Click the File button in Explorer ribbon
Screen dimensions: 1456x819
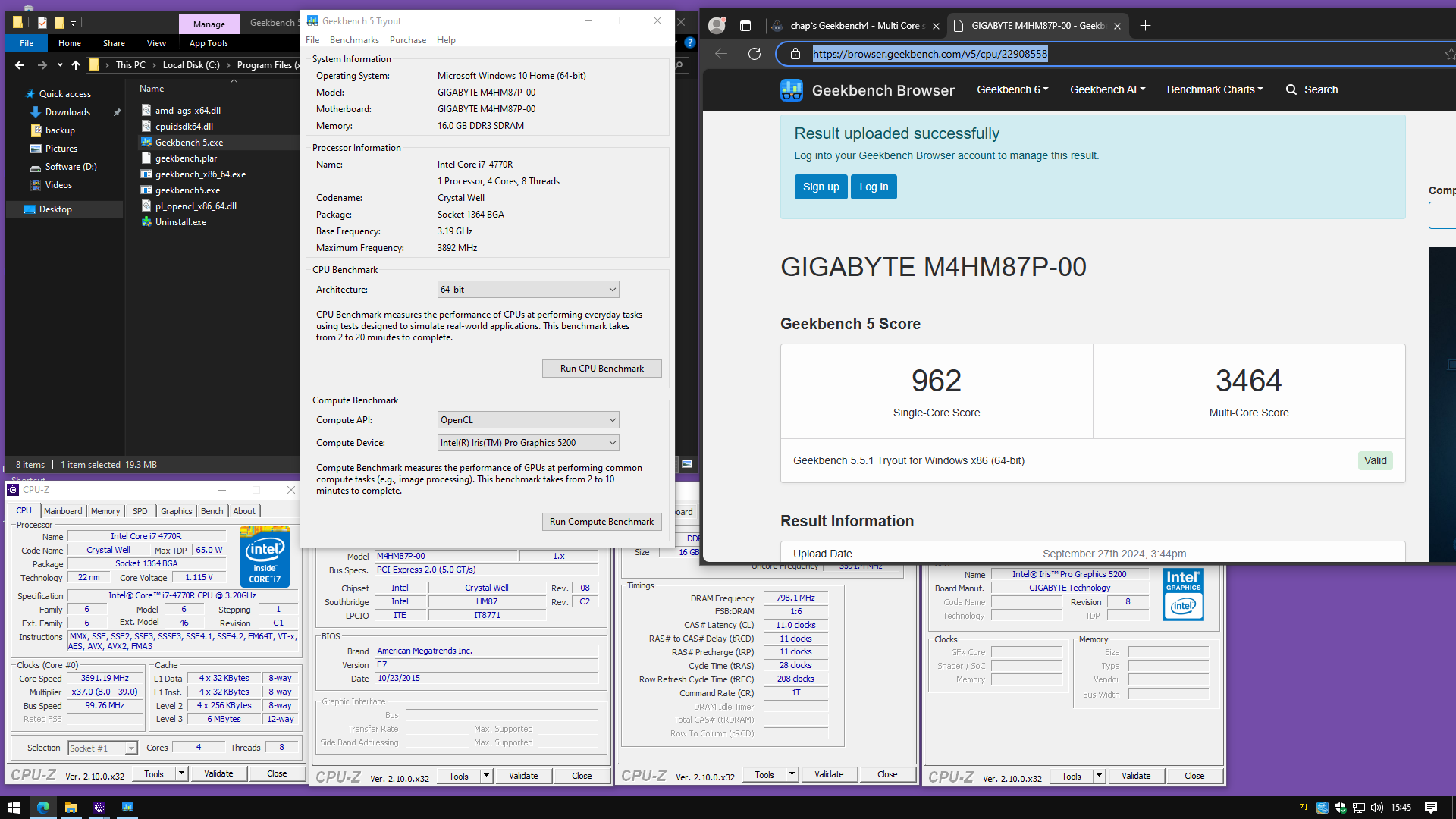[27, 43]
